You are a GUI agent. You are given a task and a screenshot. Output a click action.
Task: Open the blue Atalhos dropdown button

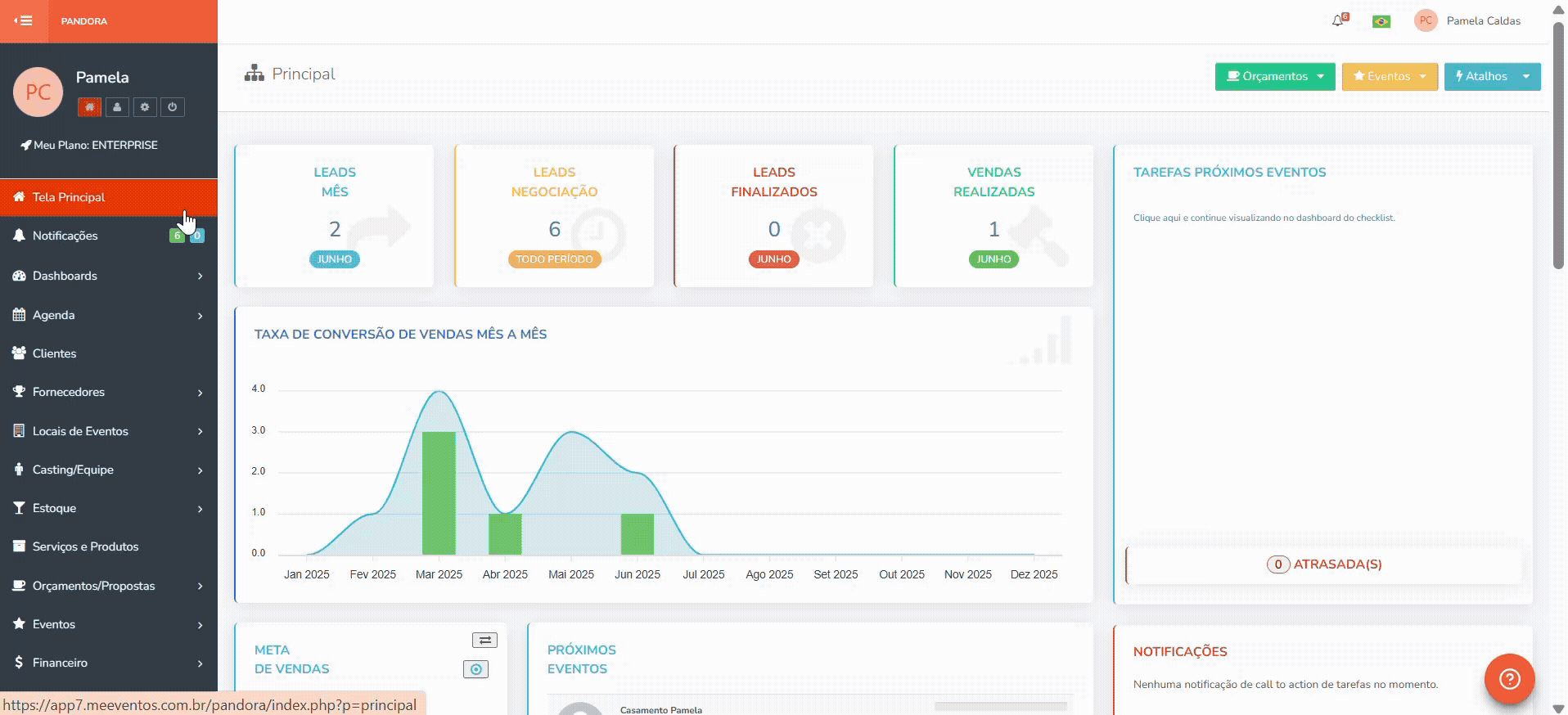(1492, 76)
